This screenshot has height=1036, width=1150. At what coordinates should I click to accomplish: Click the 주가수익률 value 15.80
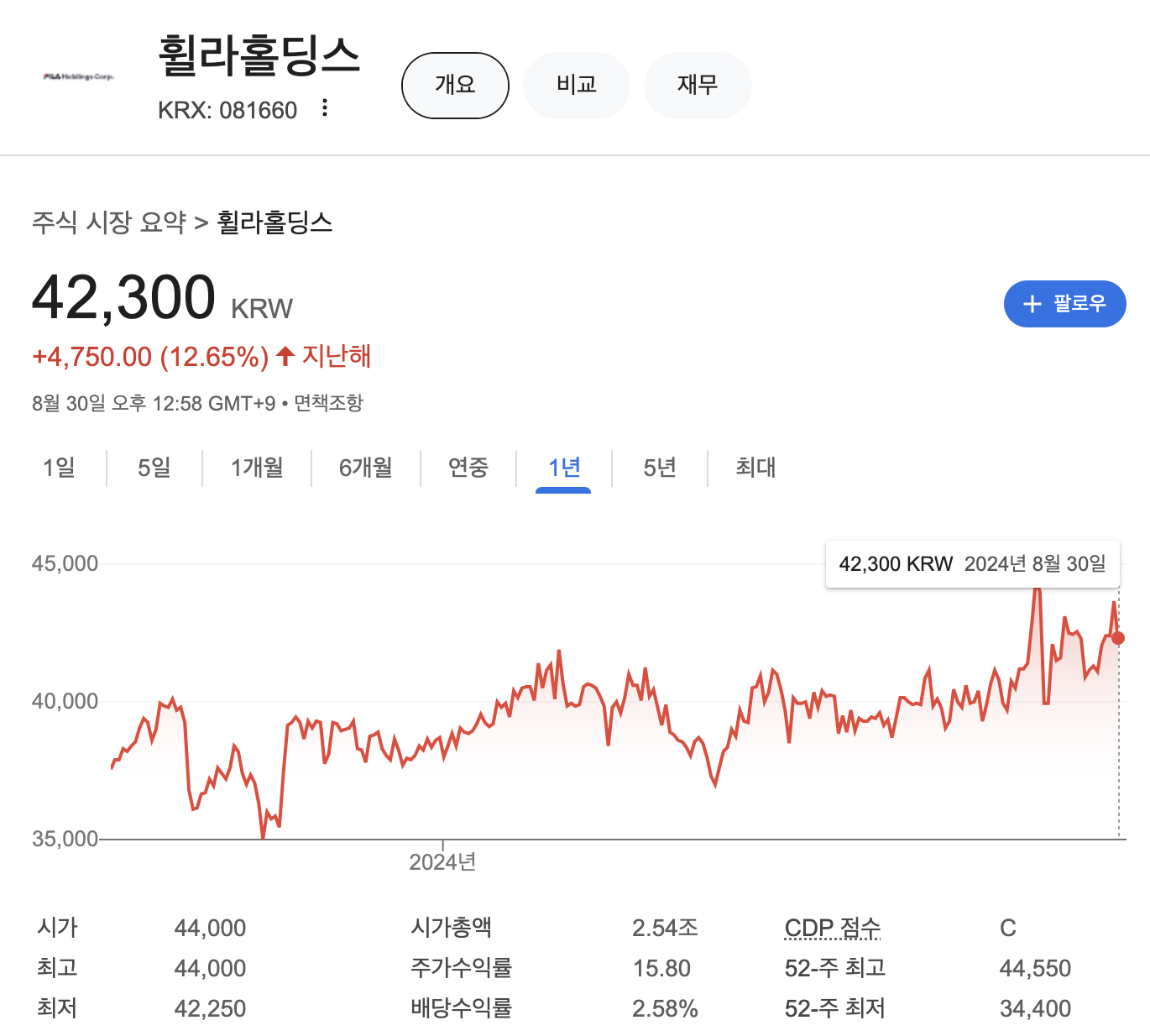[661, 968]
